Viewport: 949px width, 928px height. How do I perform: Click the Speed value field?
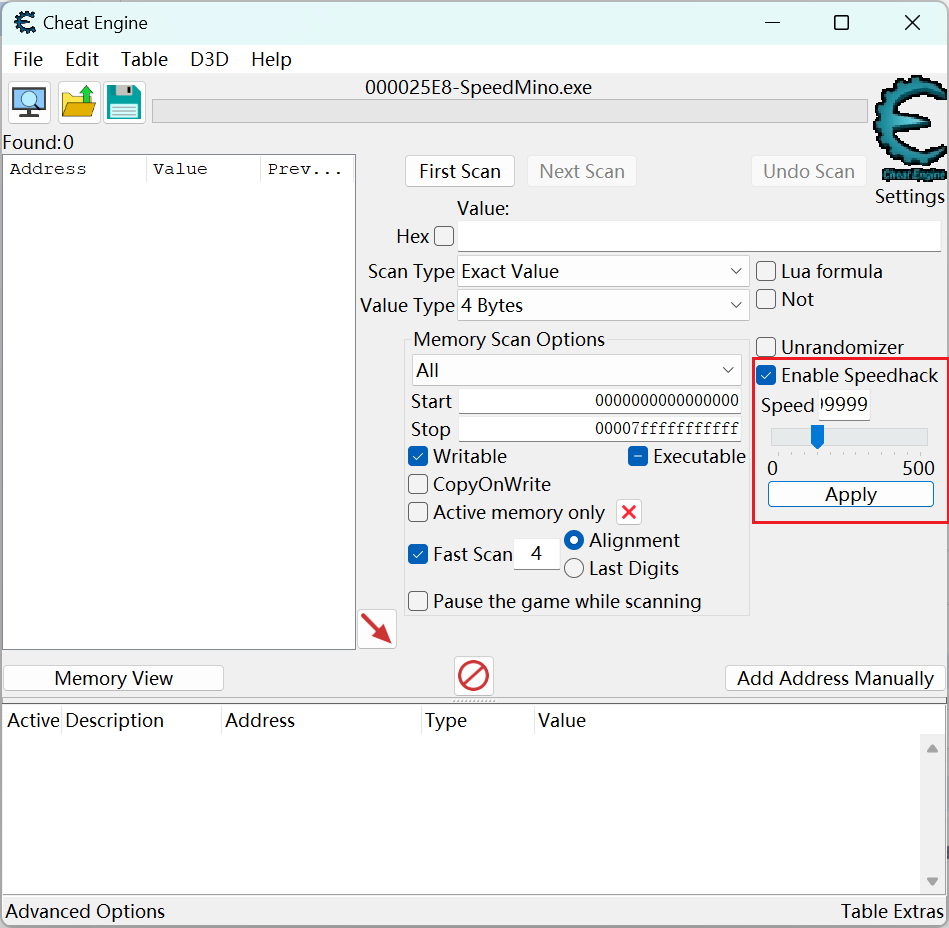pos(844,404)
